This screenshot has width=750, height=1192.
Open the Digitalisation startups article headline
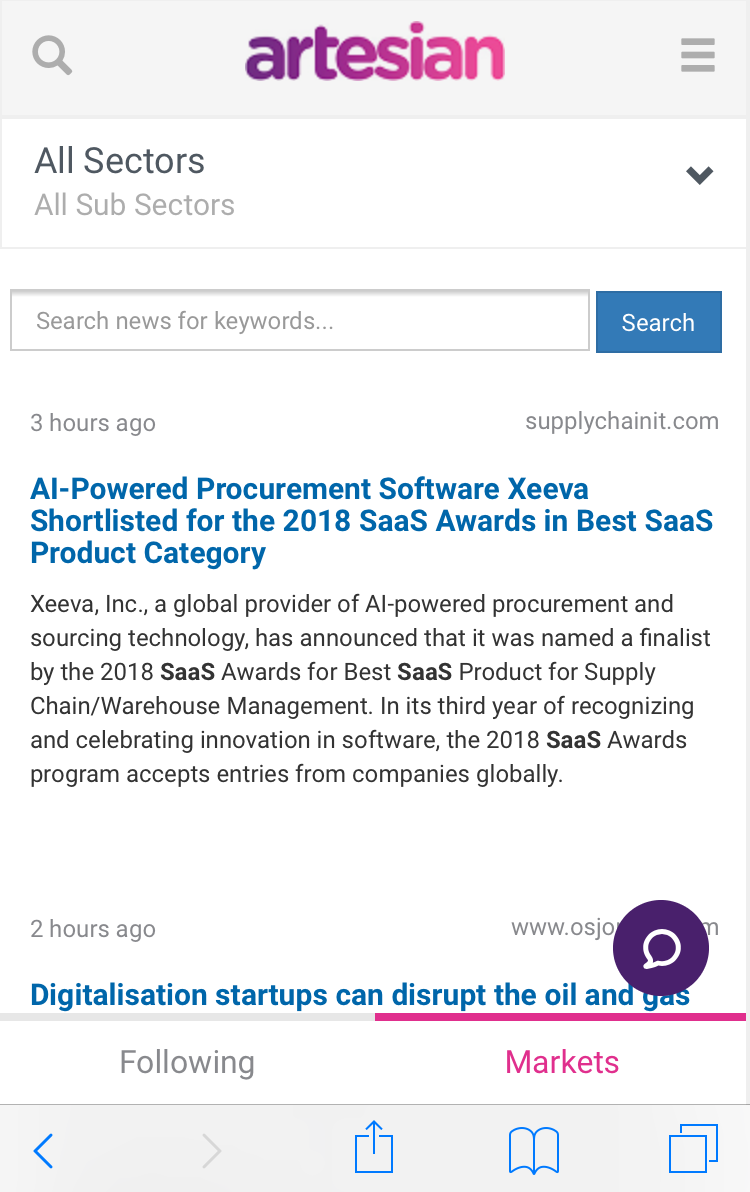pyautogui.click(x=360, y=994)
